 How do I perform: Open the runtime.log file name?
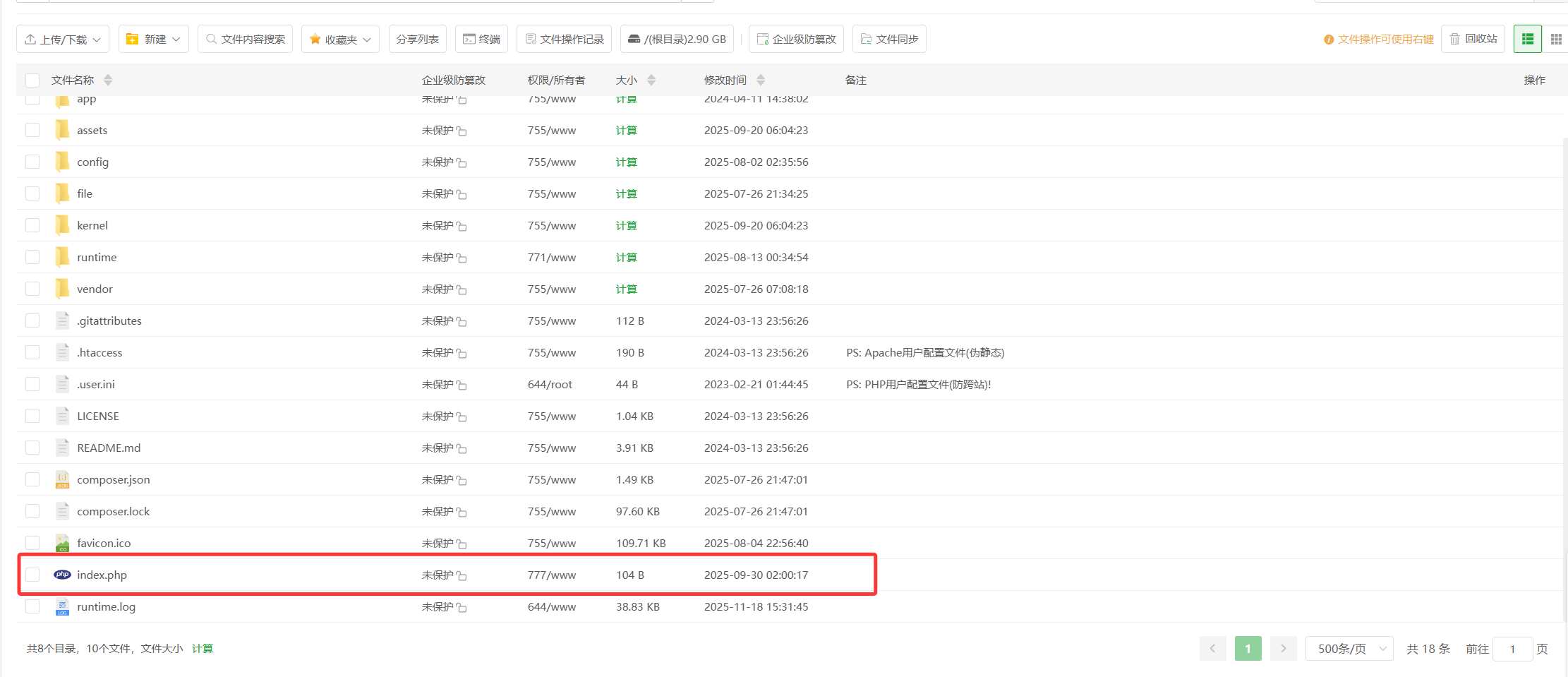106,606
